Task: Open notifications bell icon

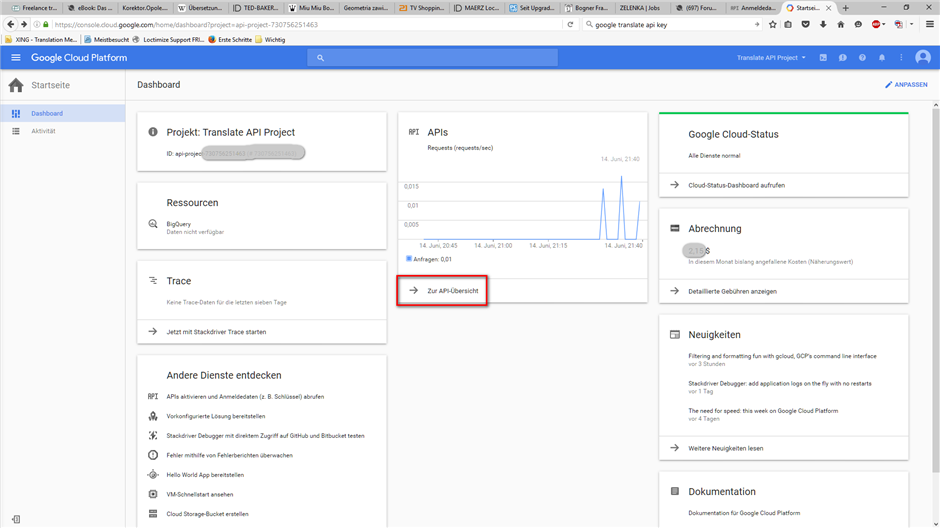Action: tap(882, 58)
